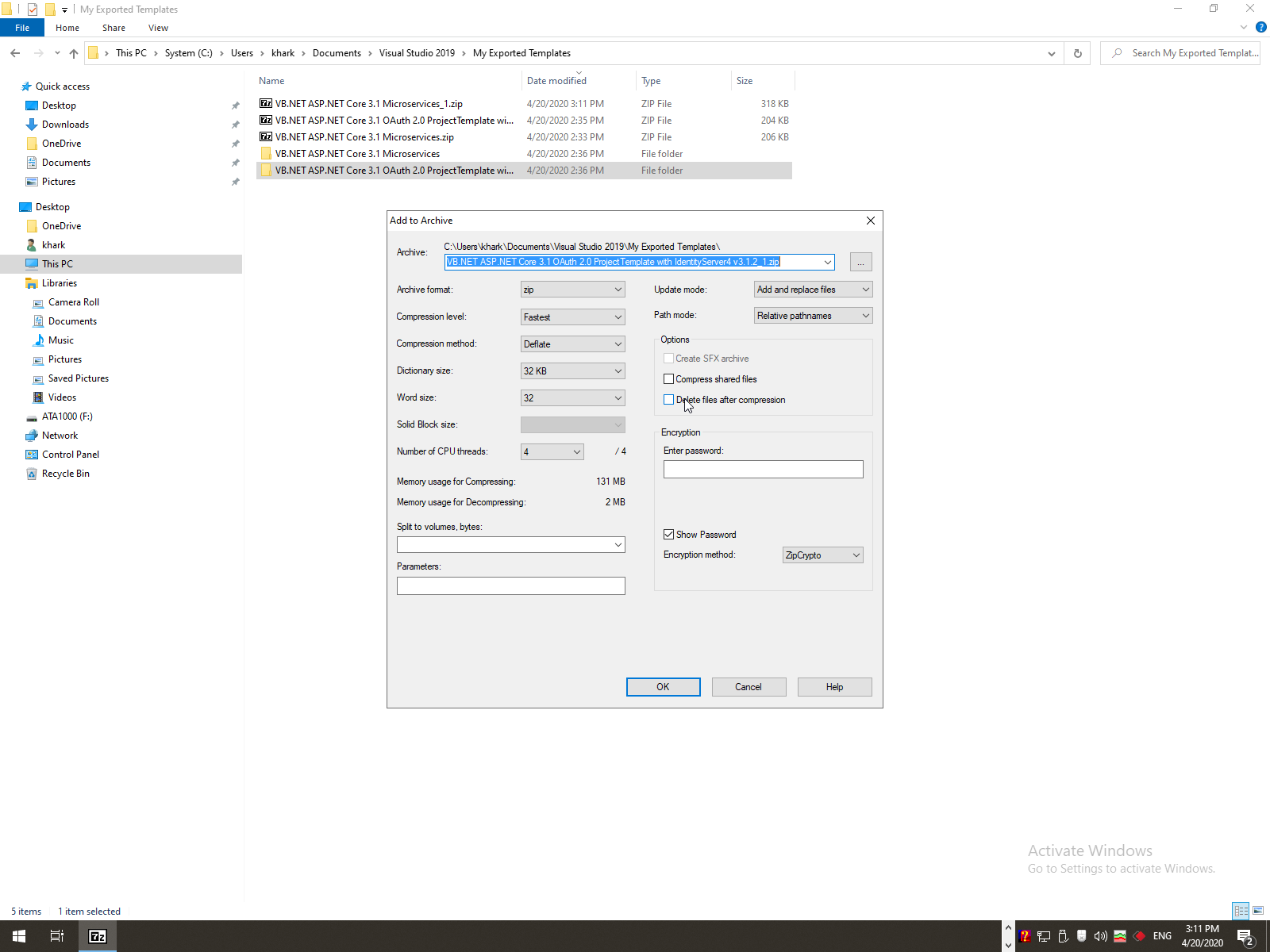Image resolution: width=1270 pixels, height=952 pixels.
Task: Refresh the My Exported Templates folder view
Action: pyautogui.click(x=1078, y=53)
